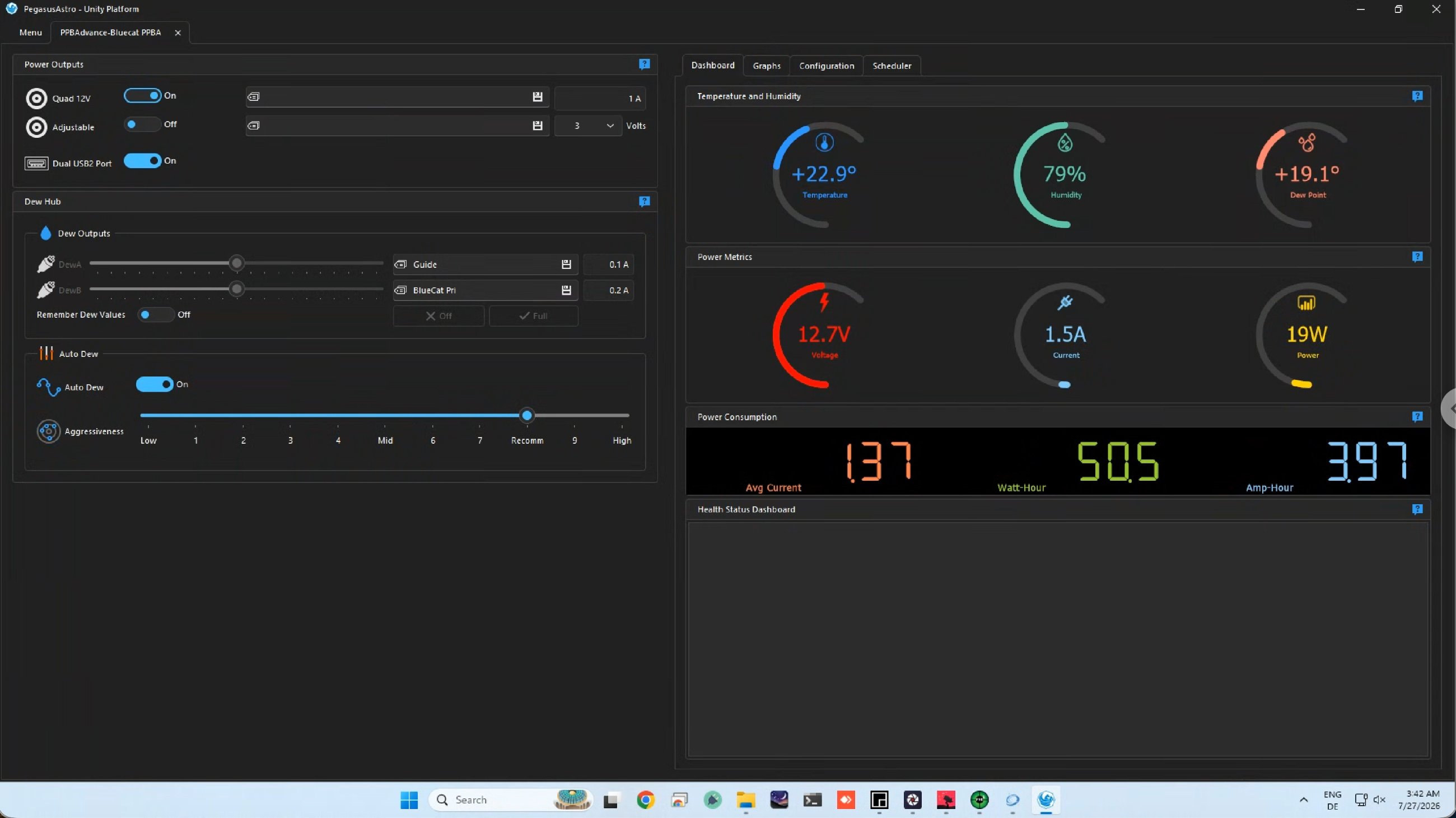Click the DewA plug icon
Screen dimensions: 1456x818
point(46,264)
